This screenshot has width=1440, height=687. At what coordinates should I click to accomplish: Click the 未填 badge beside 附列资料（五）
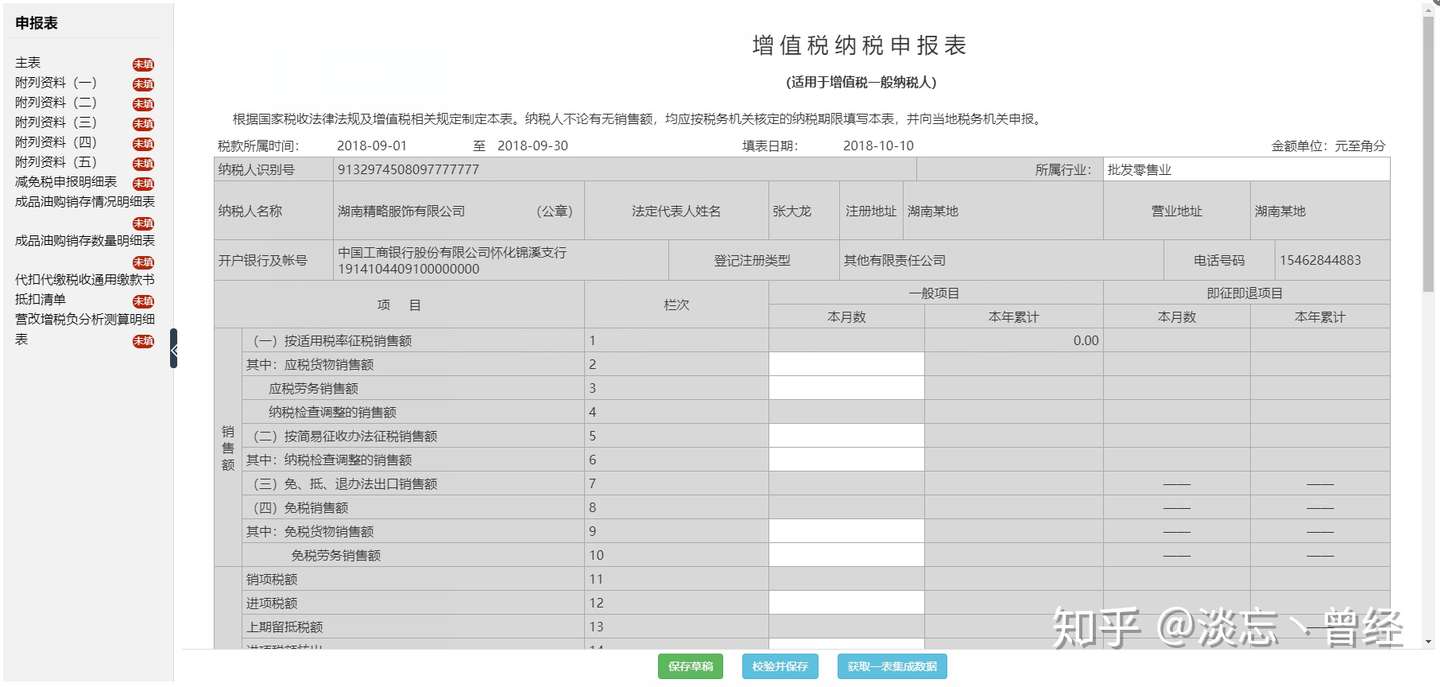[x=144, y=162]
